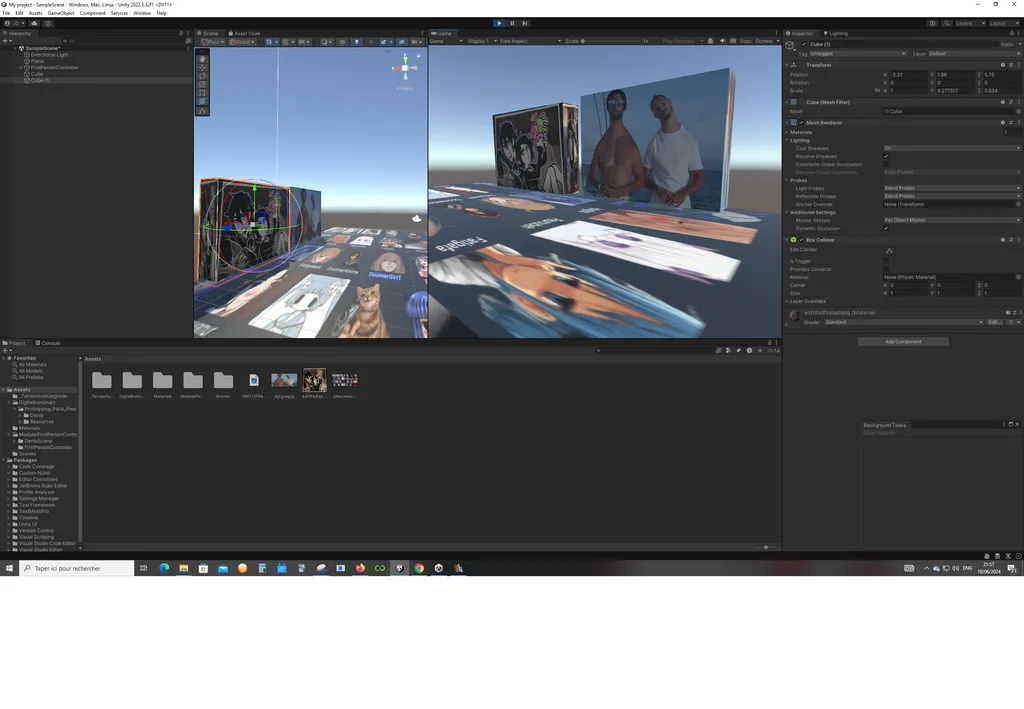Image resolution: width=1024 pixels, height=709 pixels.
Task: Select the Scale tool in Scene view
Action: click(x=202, y=84)
